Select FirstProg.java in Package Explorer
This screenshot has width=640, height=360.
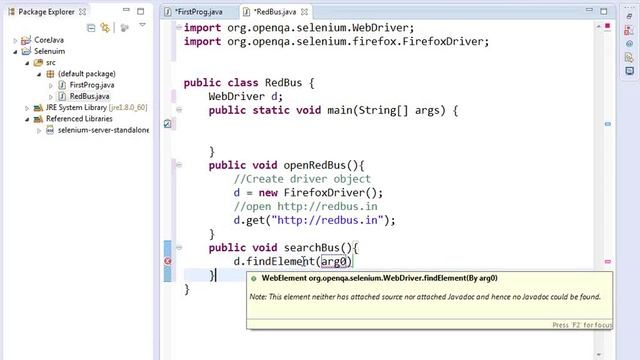[x=92, y=85]
